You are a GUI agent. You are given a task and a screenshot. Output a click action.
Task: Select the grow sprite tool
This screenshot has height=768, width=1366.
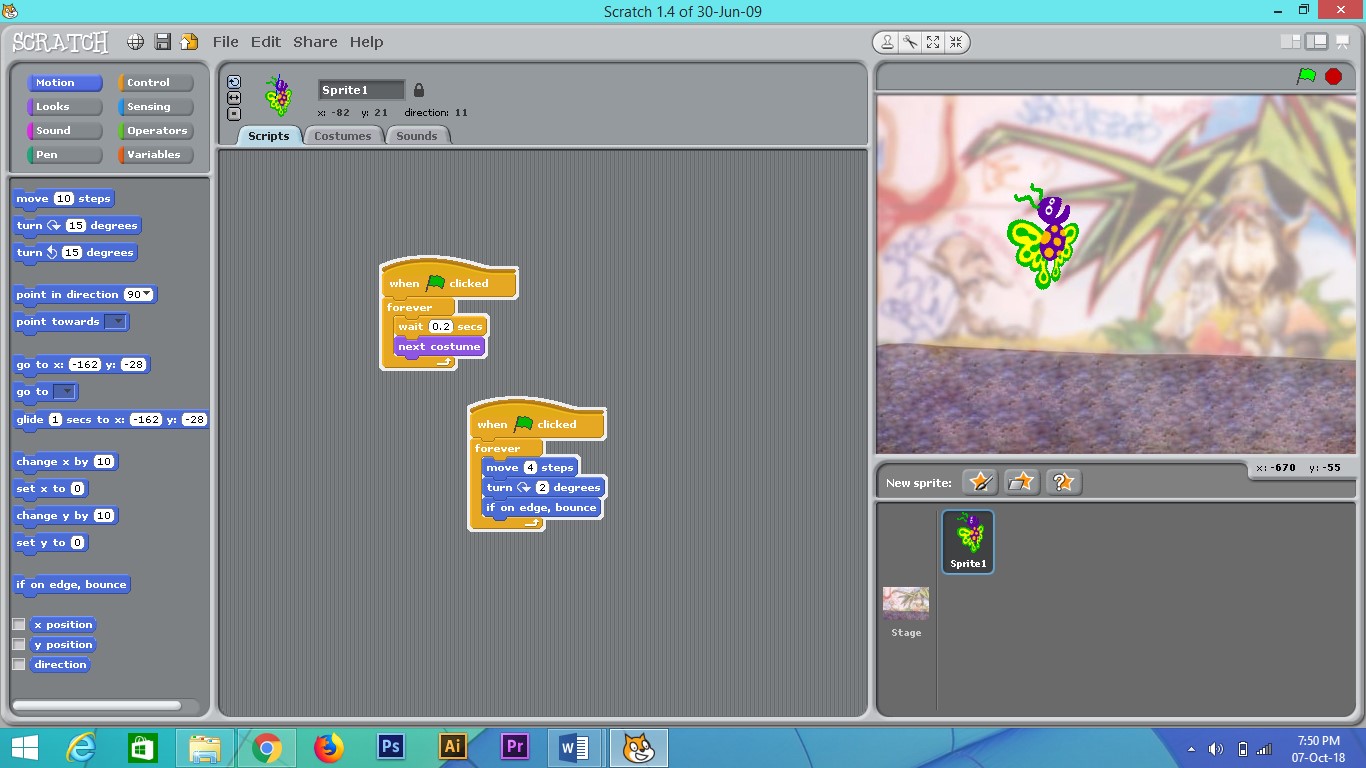(934, 42)
